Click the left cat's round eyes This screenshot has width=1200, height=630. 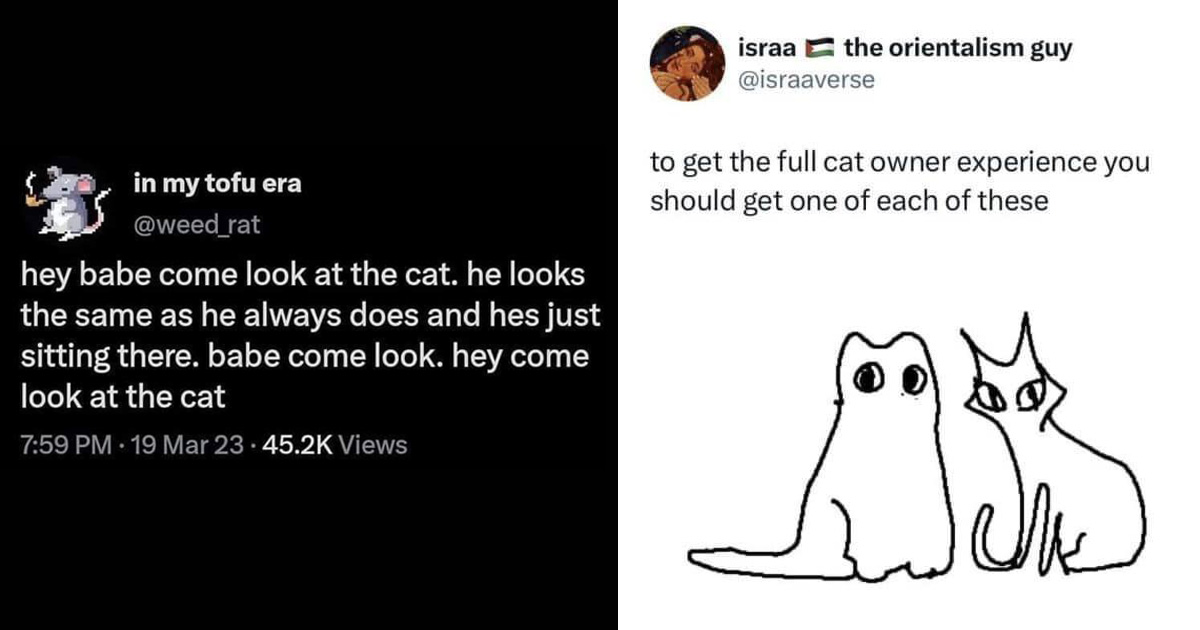point(887,378)
